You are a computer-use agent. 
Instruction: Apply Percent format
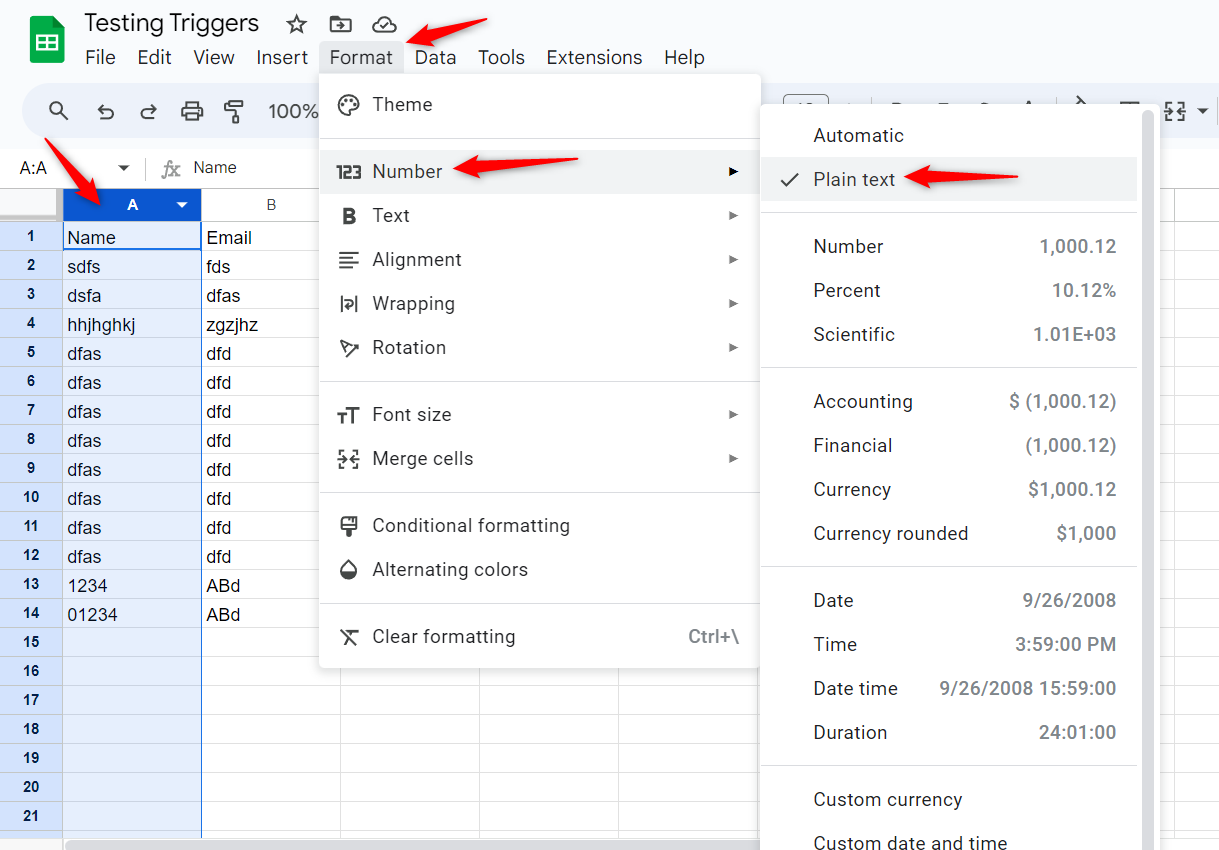click(x=949, y=291)
